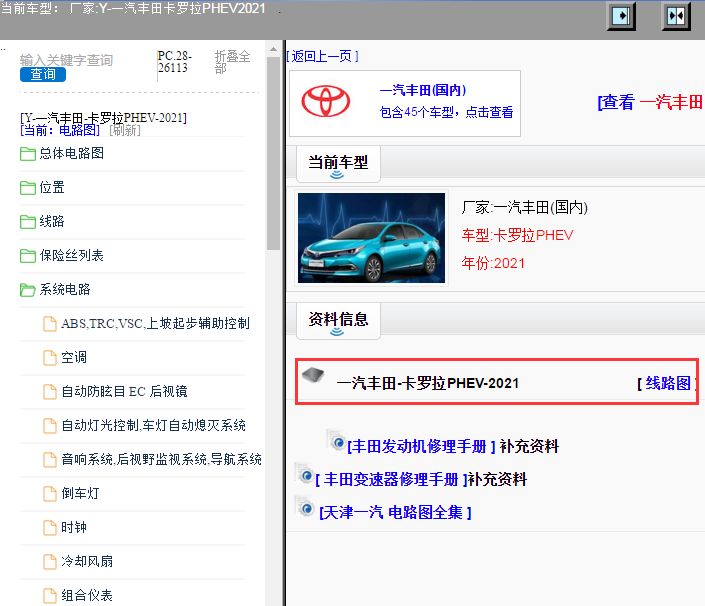This screenshot has width=705, height=606.
Task: Select 保险丝列表 tree item
Action: coord(71,255)
